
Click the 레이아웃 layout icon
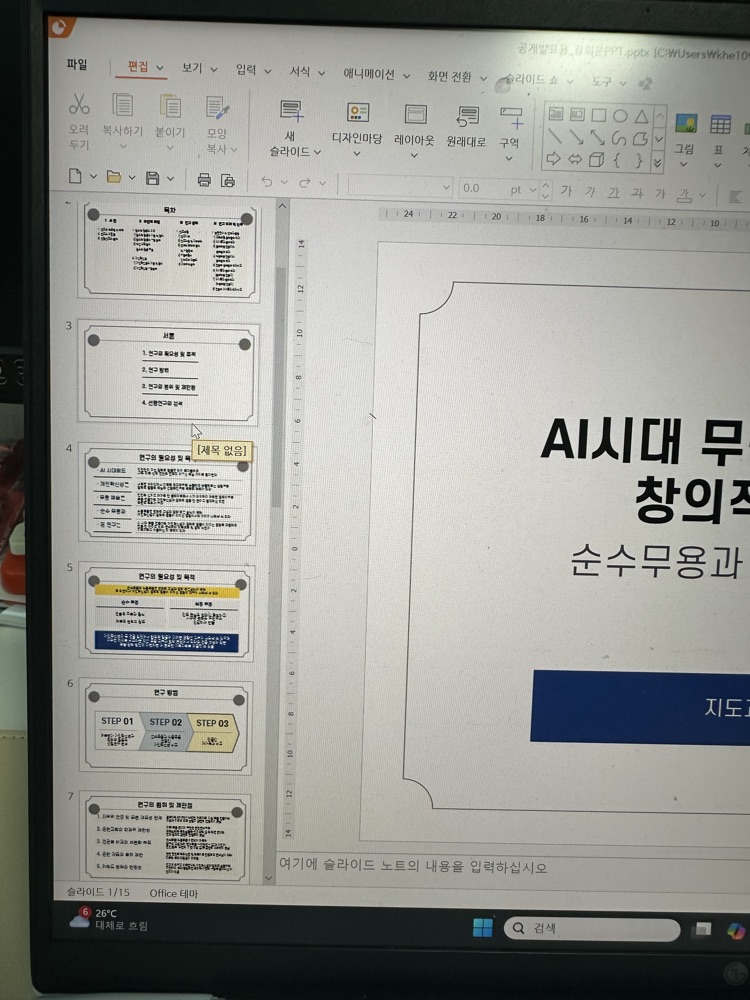415,114
